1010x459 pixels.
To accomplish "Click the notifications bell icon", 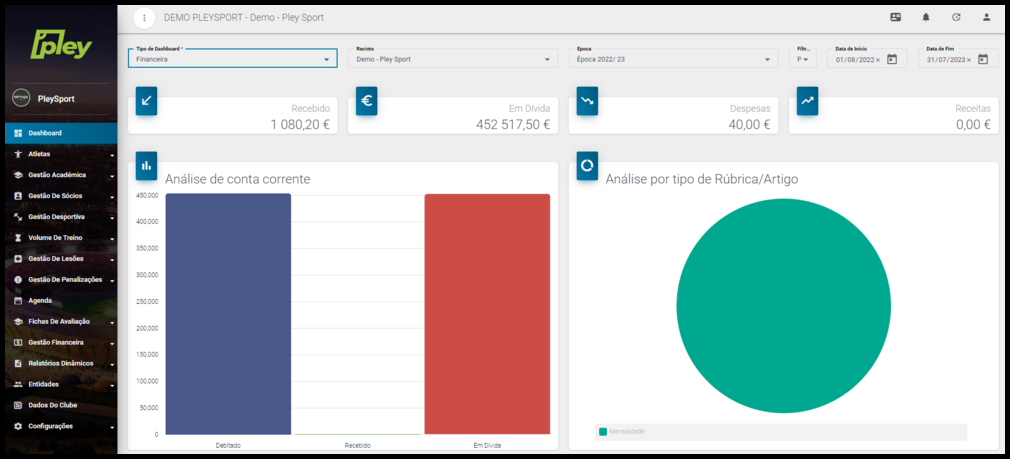I will [926, 18].
